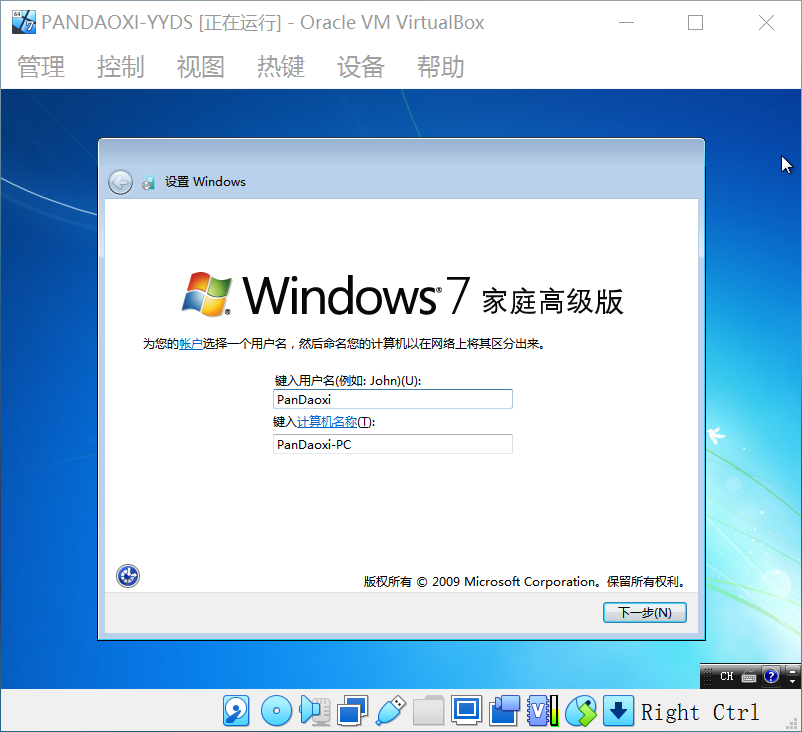Open the 计算机名称 help link
Screen dimensions: 802x732
click(327, 422)
